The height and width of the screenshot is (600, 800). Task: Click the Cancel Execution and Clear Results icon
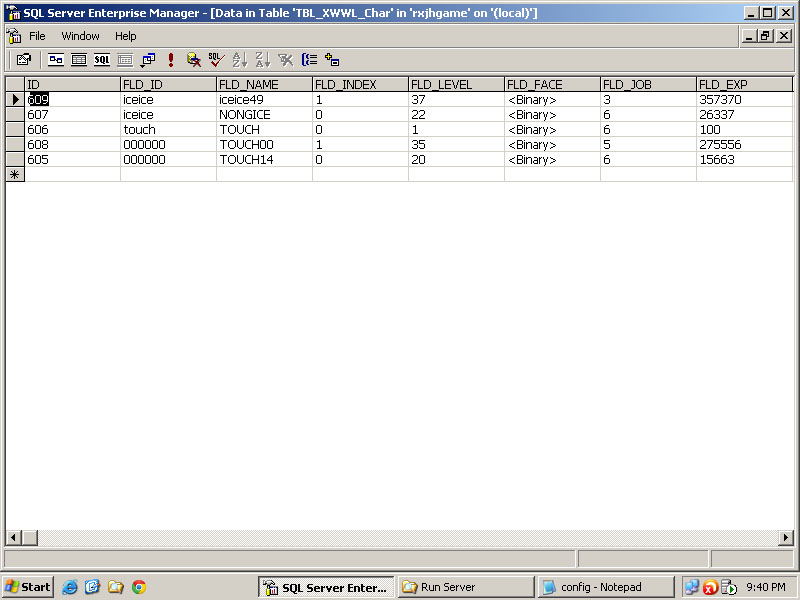coord(193,60)
